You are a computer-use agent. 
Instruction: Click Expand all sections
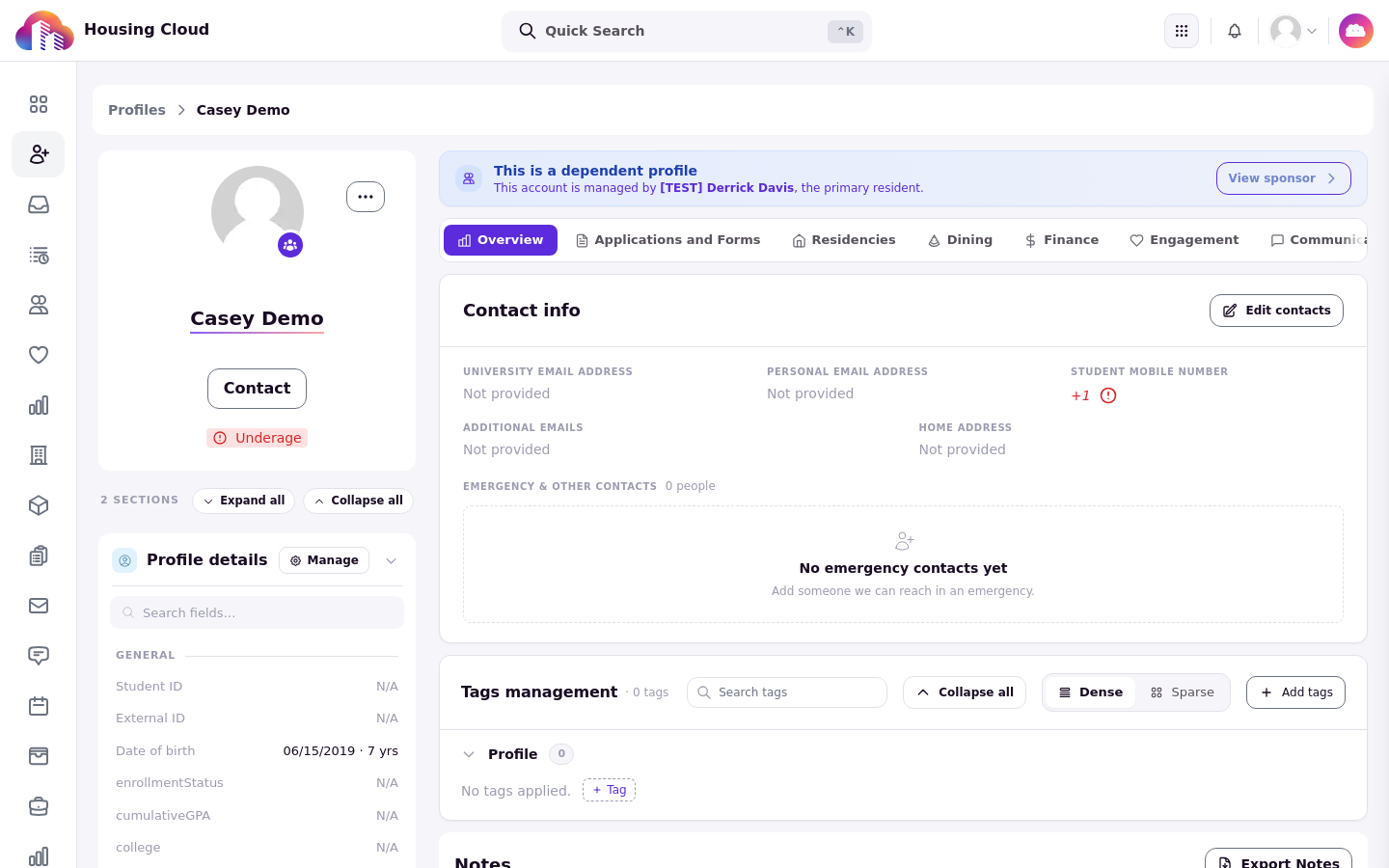[244, 501]
